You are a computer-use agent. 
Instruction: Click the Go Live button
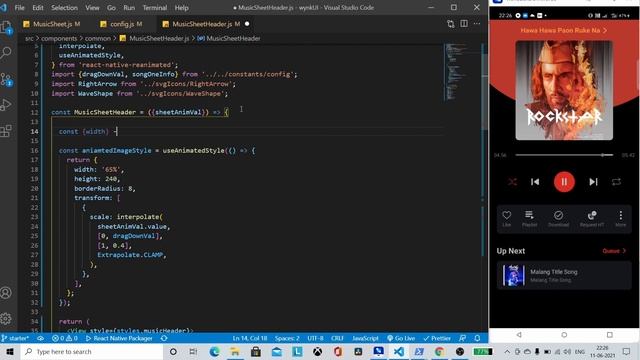pos(401,338)
